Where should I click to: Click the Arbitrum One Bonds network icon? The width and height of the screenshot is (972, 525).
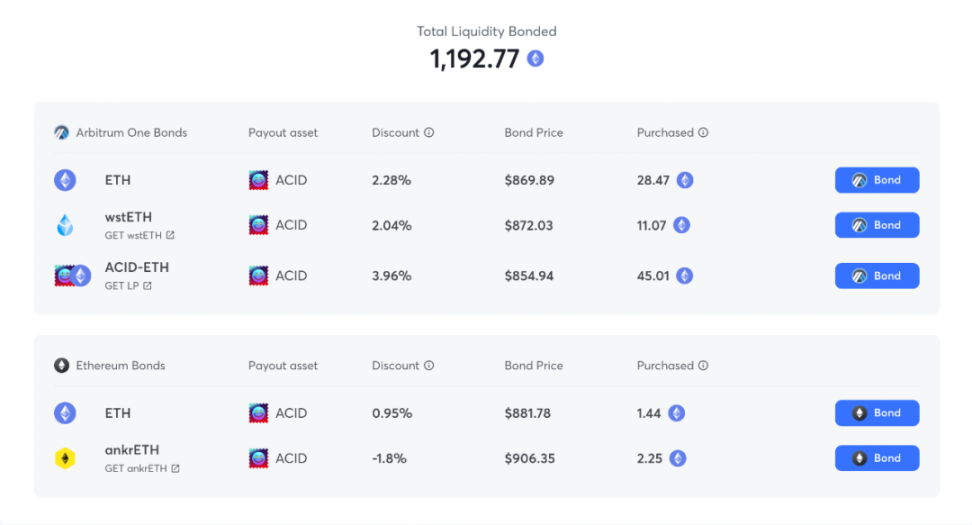[x=61, y=132]
